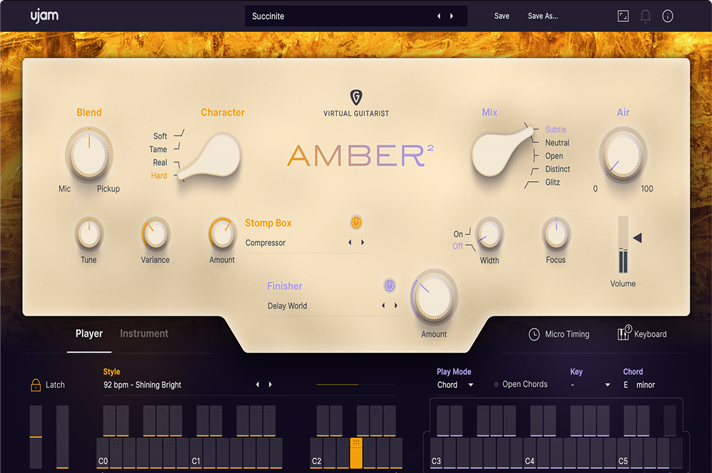Viewport: 712px width, 473px height.
Task: Open the Keyboard help icon
Action: pyautogui.click(x=624, y=332)
